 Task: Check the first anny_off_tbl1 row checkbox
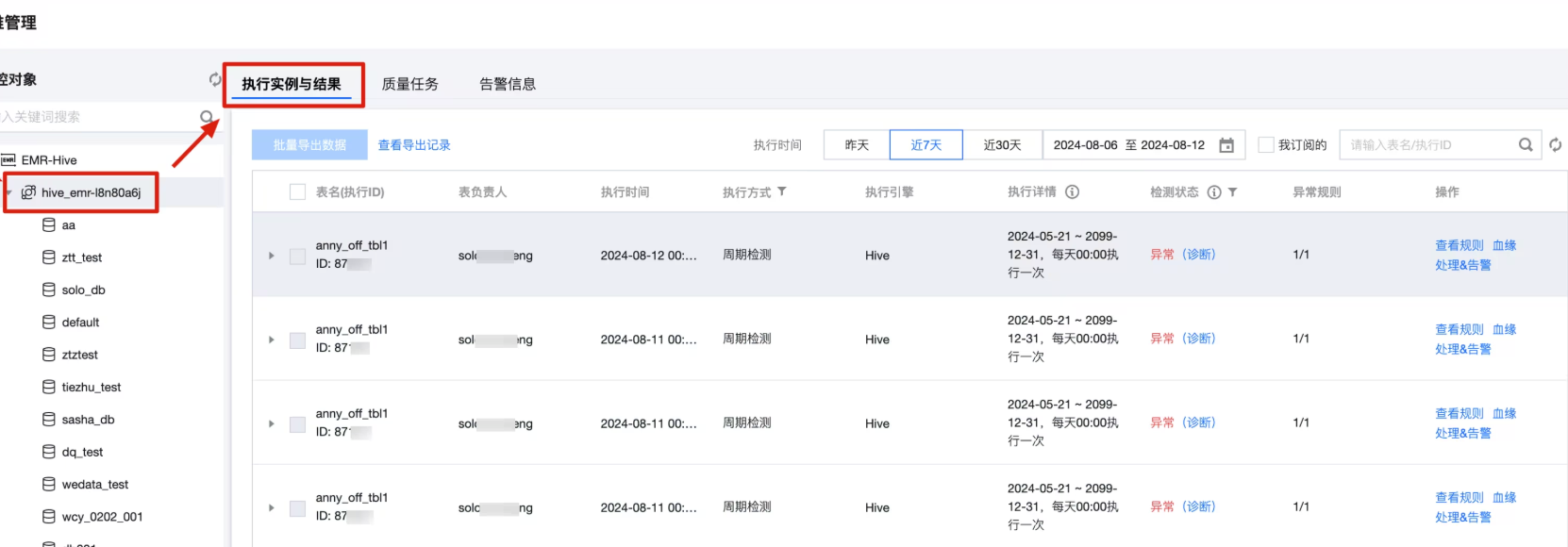(x=297, y=256)
